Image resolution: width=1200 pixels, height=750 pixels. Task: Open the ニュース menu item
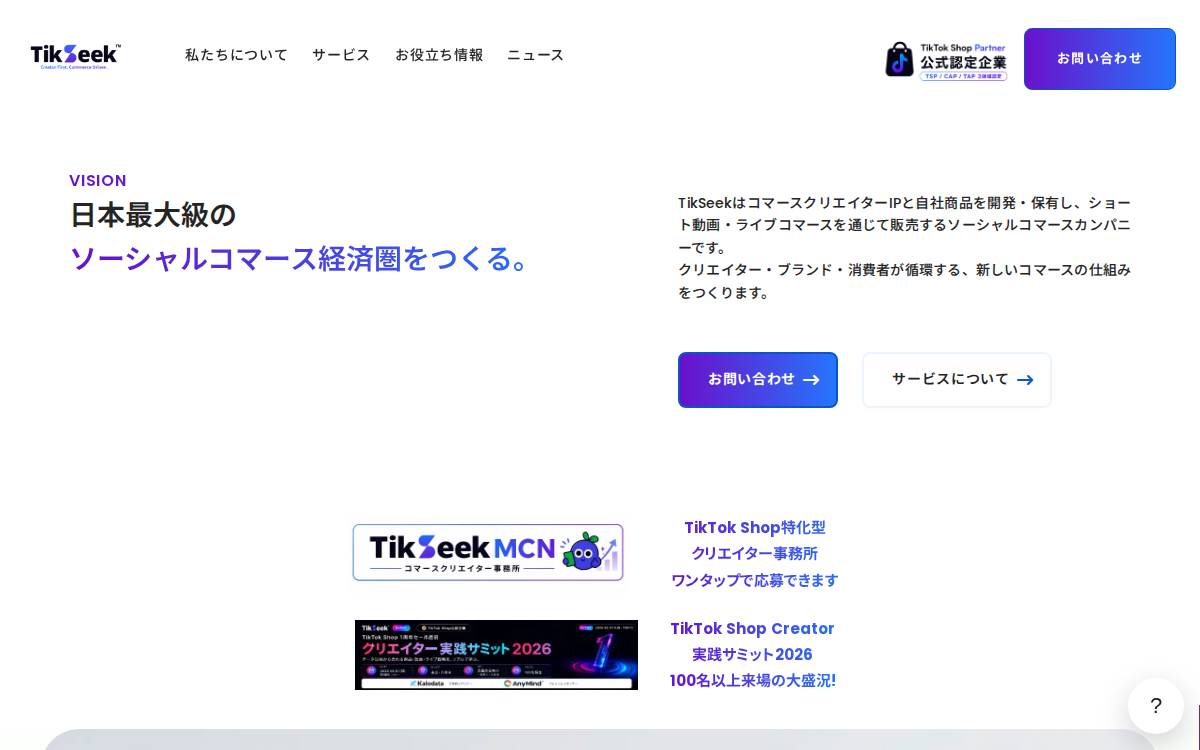pos(535,55)
